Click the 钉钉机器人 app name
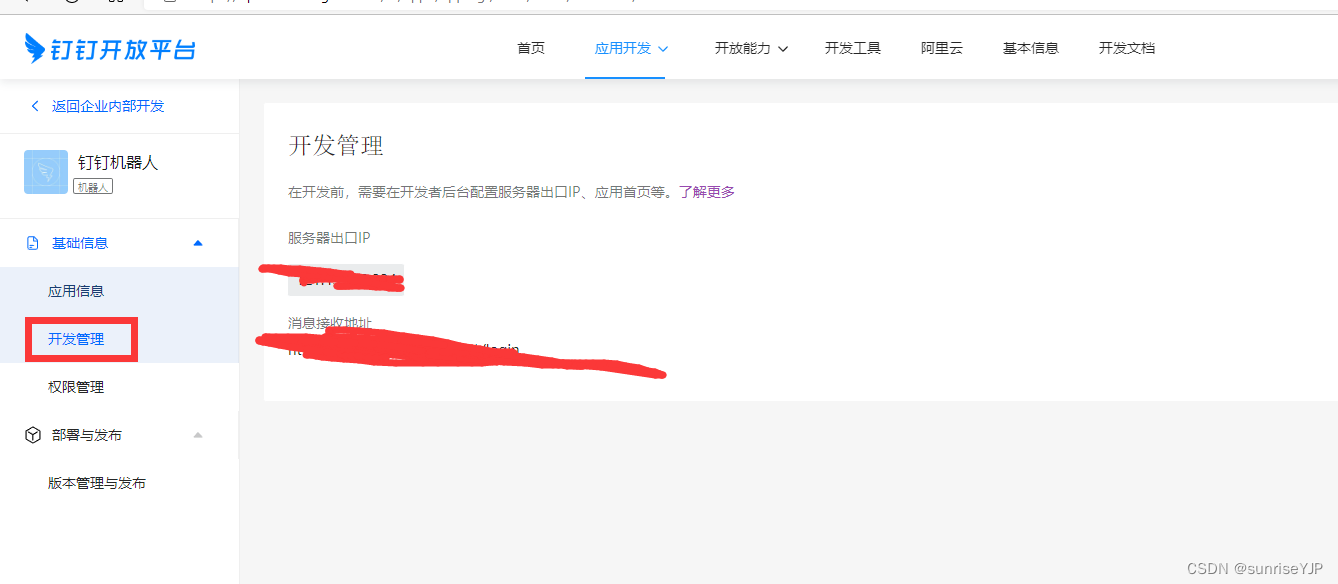This screenshot has height=584, width=1338. pos(118,163)
